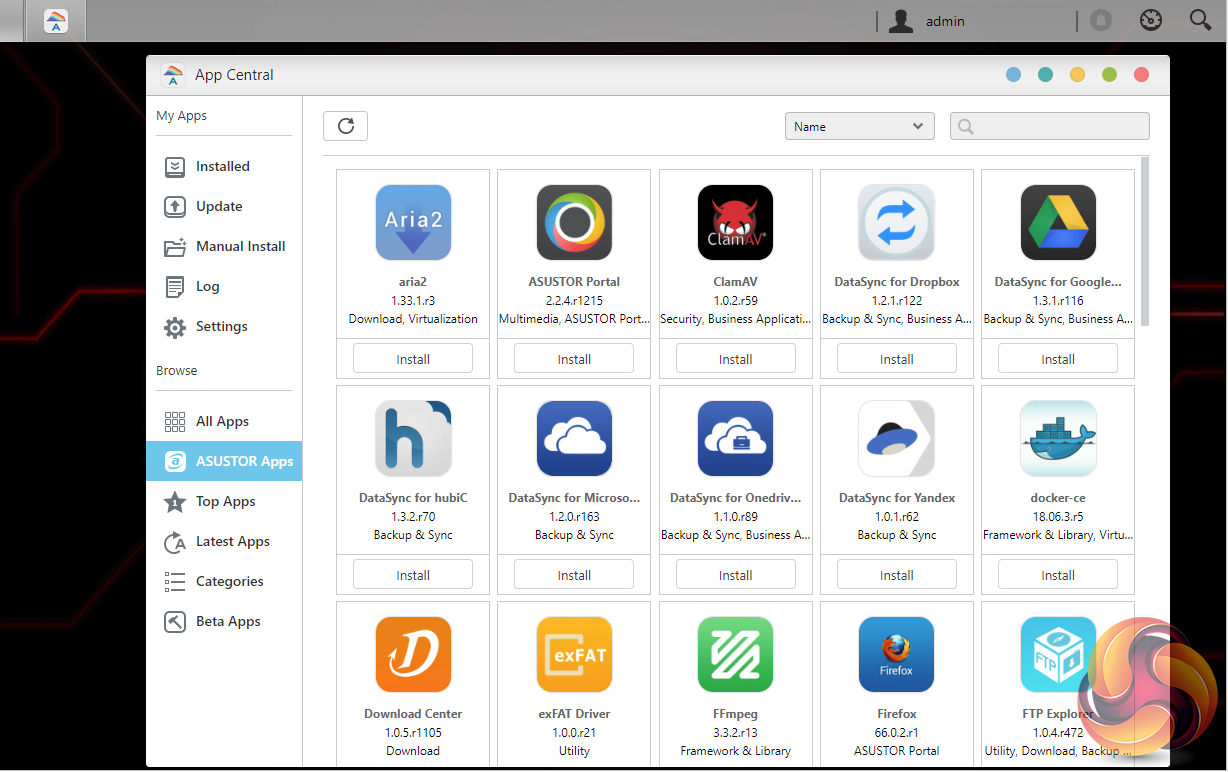Select the Download Center icon
Screen dimensions: 1228x772
click(413, 655)
